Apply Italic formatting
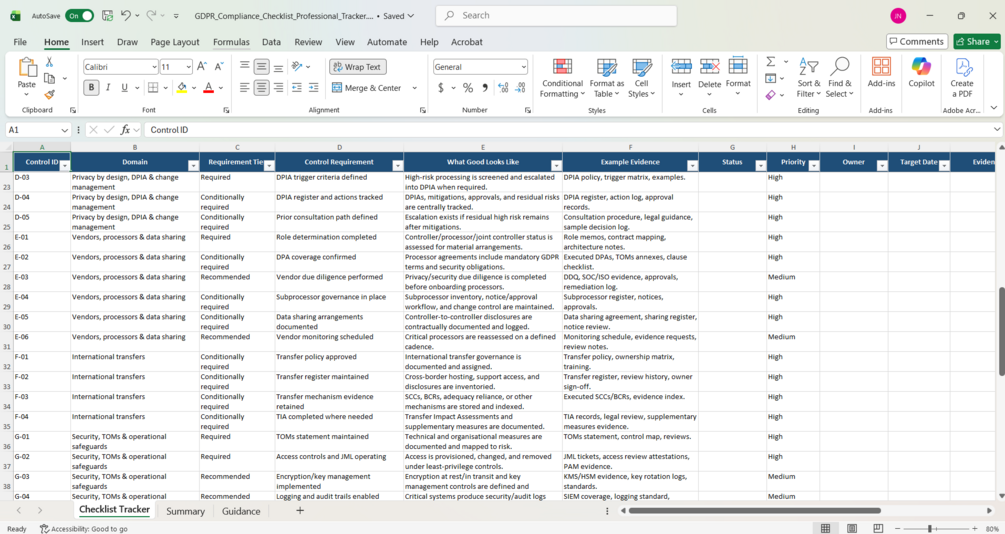 pos(108,88)
